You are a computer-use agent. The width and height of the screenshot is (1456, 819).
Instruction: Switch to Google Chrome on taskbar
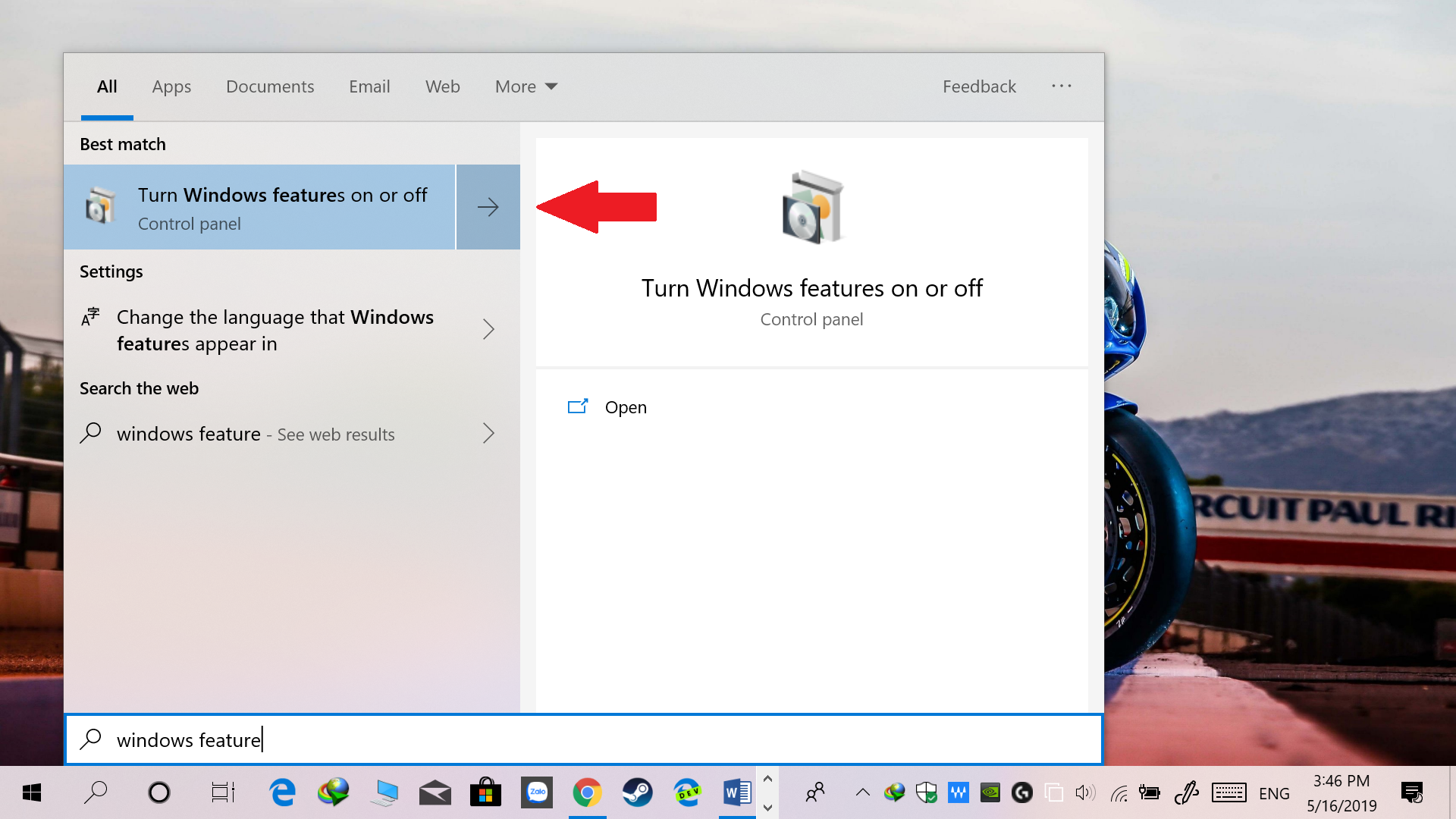click(x=588, y=793)
